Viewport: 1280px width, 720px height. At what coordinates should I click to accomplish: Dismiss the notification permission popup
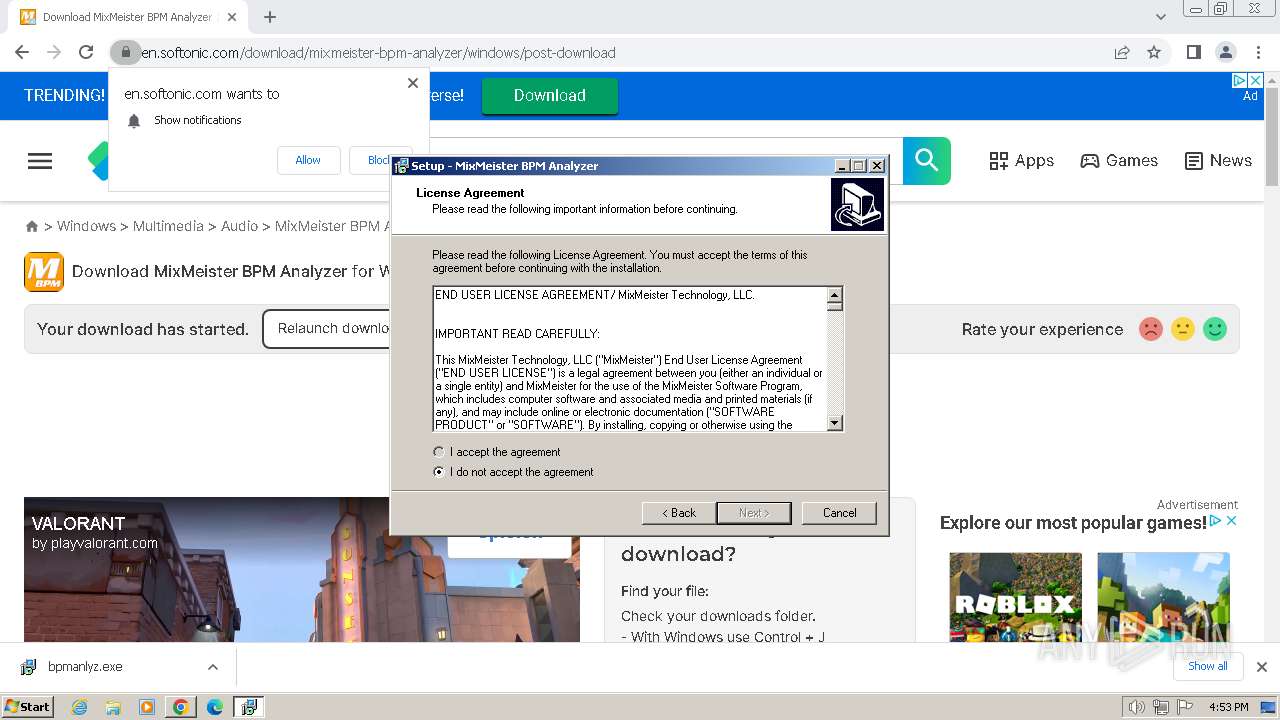413,83
